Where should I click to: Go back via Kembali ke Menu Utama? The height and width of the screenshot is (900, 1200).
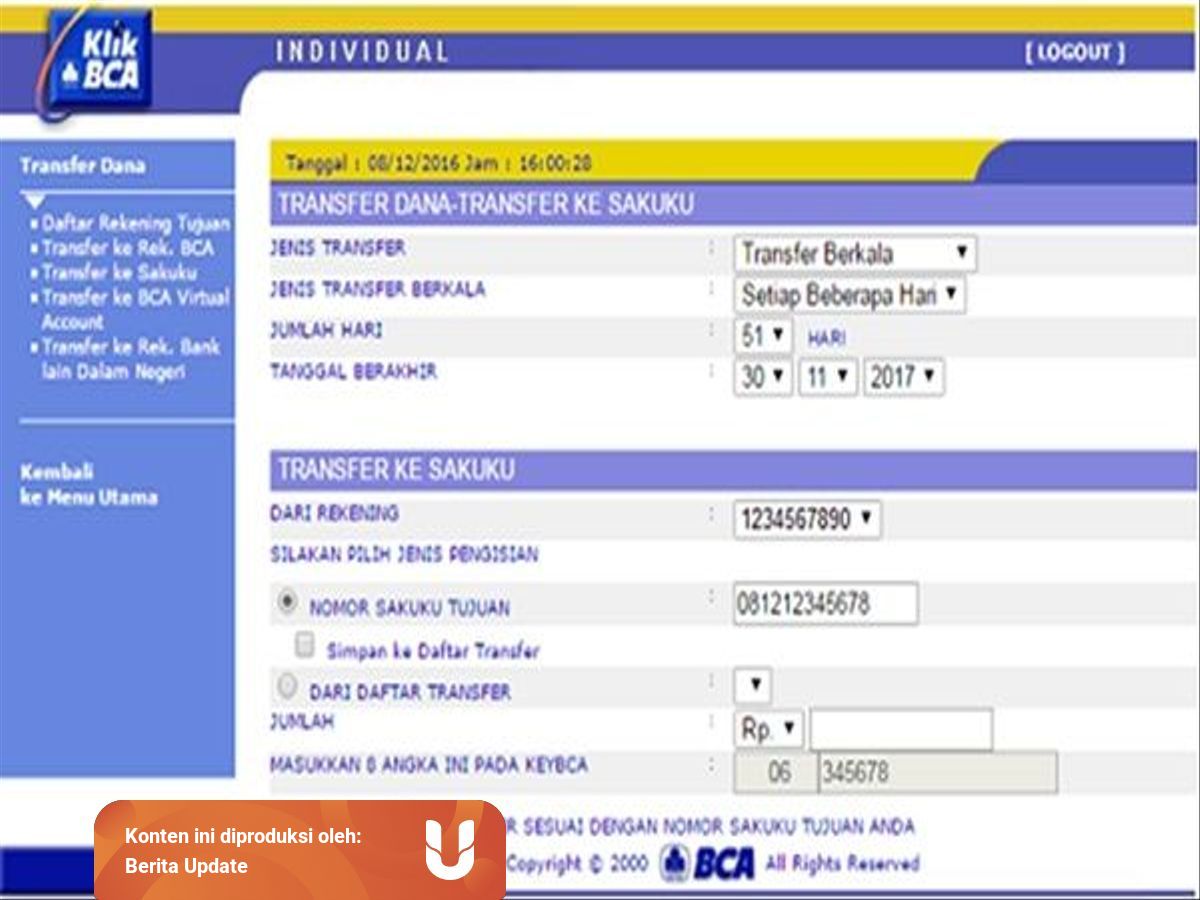(x=88, y=485)
